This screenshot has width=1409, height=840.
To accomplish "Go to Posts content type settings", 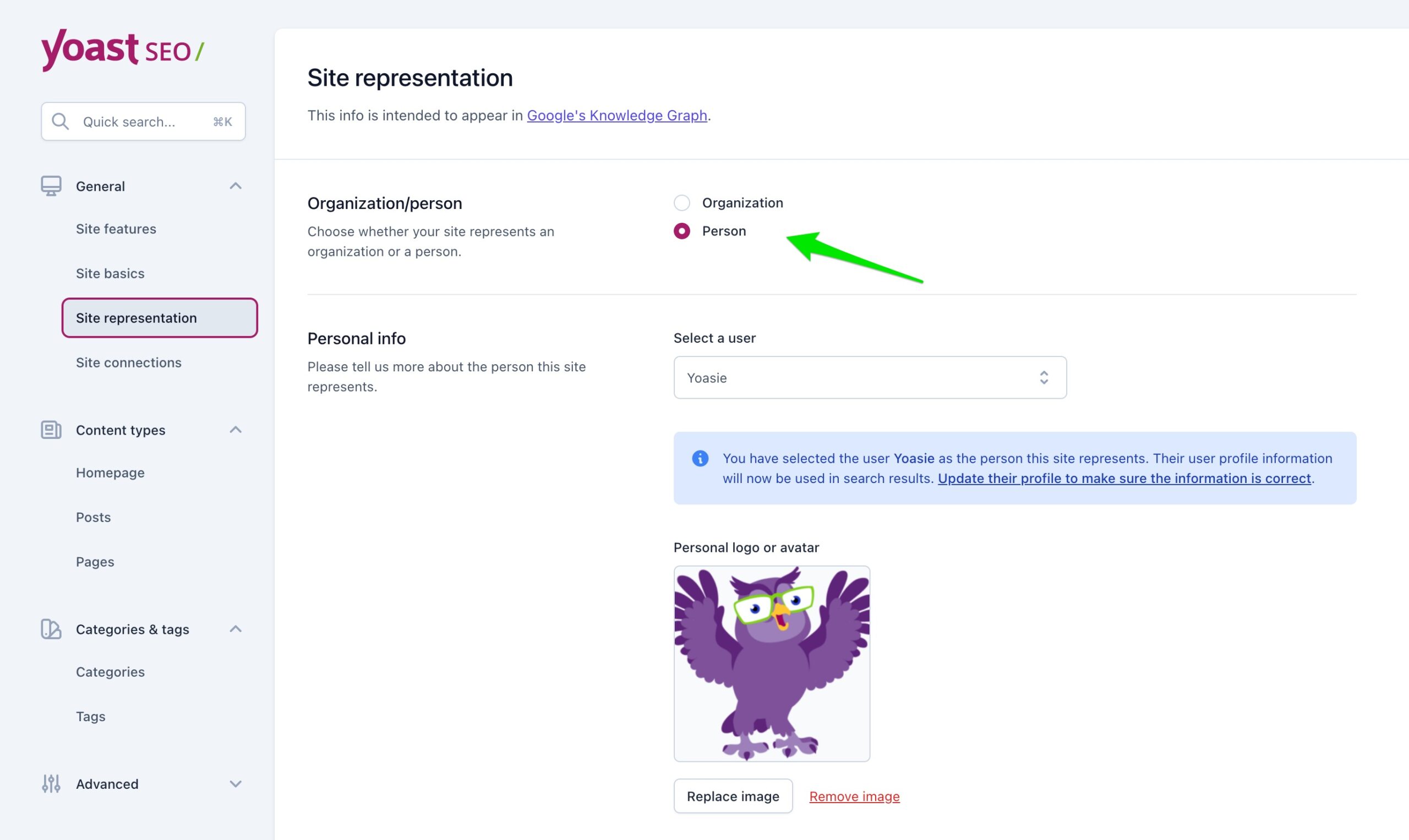I will (94, 517).
